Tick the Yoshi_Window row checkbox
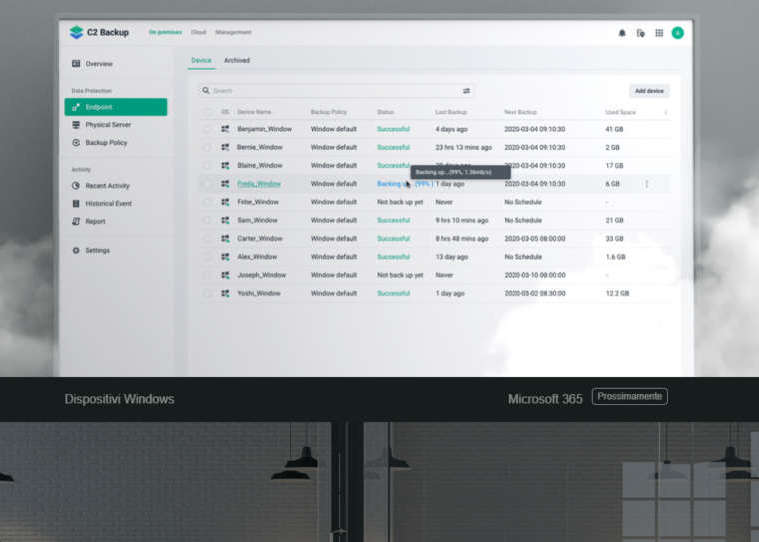The height and width of the screenshot is (542, 759). 208,293
